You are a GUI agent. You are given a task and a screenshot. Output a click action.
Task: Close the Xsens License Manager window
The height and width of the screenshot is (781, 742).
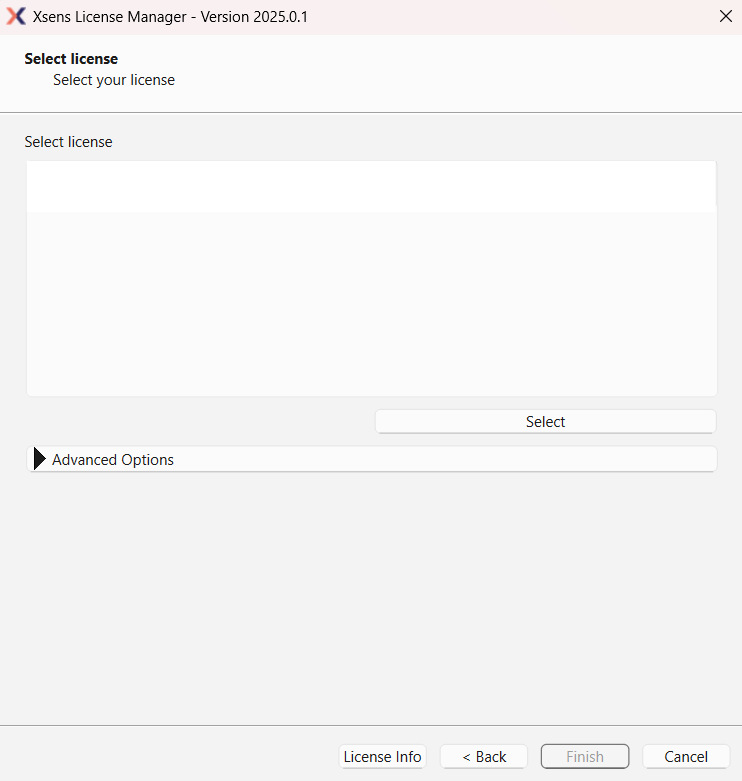pos(726,16)
